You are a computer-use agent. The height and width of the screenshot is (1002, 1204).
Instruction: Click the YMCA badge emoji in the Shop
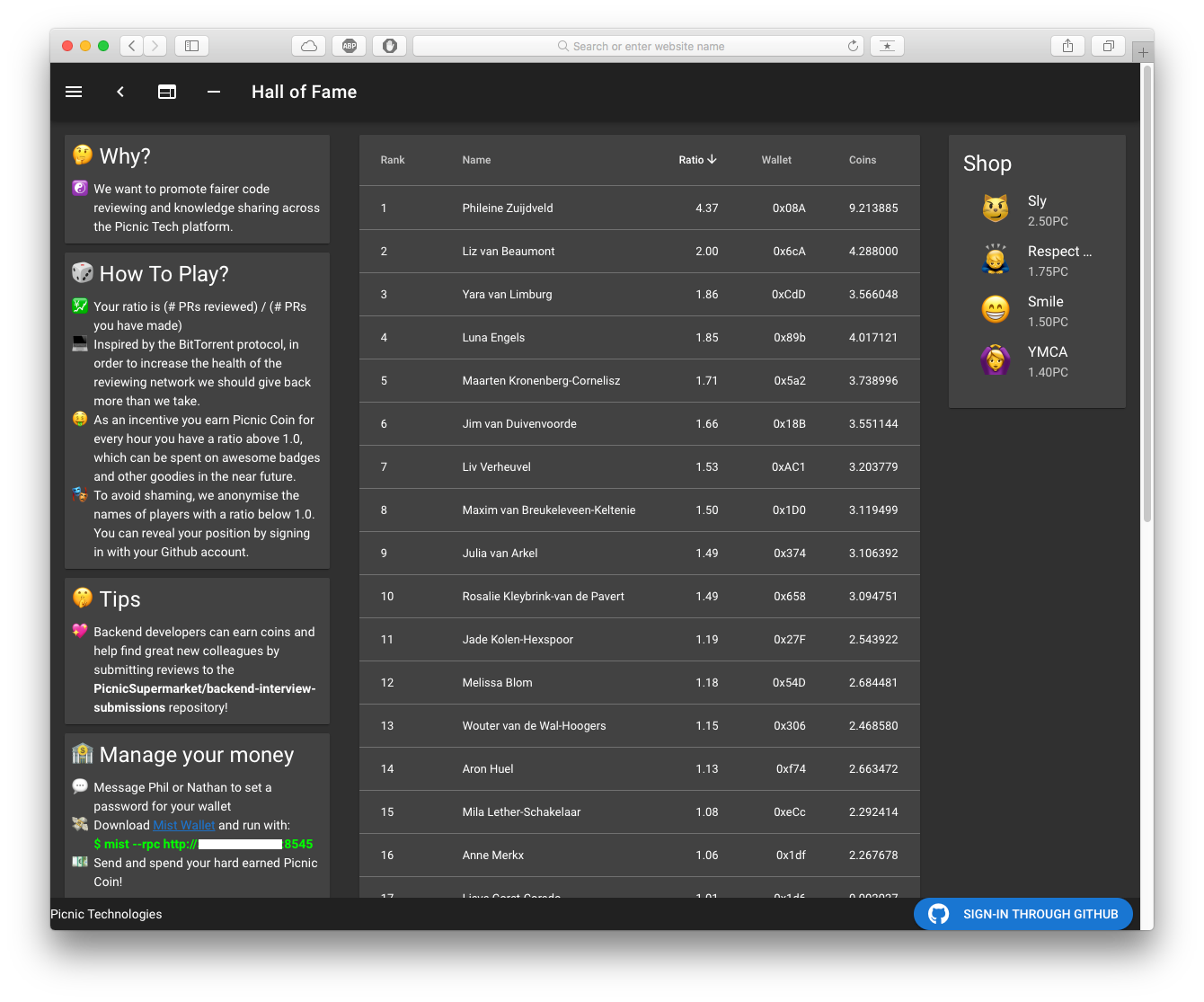(x=996, y=359)
